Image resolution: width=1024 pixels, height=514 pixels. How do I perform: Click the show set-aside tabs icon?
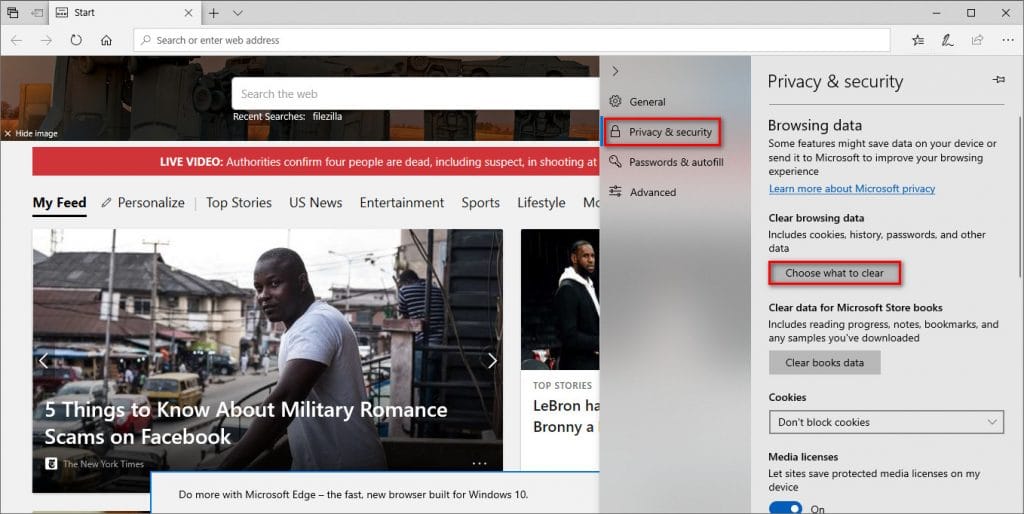click(x=37, y=12)
